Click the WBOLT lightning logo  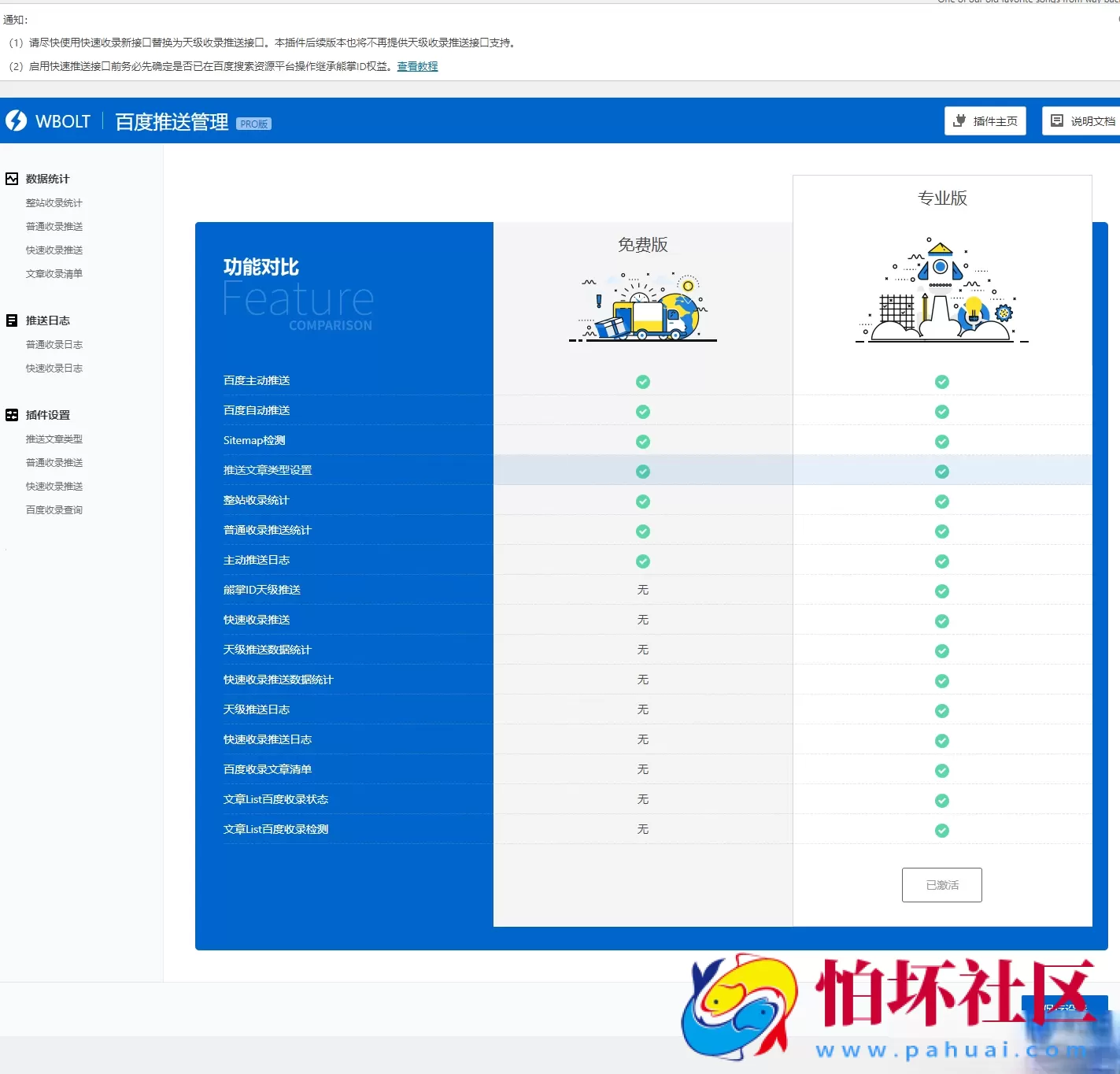click(x=17, y=120)
